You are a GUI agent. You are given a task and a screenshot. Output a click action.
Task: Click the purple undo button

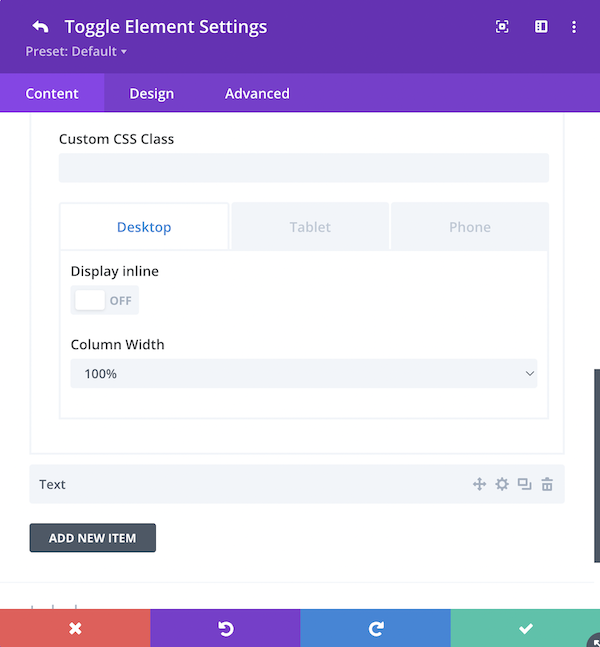click(x=225, y=628)
